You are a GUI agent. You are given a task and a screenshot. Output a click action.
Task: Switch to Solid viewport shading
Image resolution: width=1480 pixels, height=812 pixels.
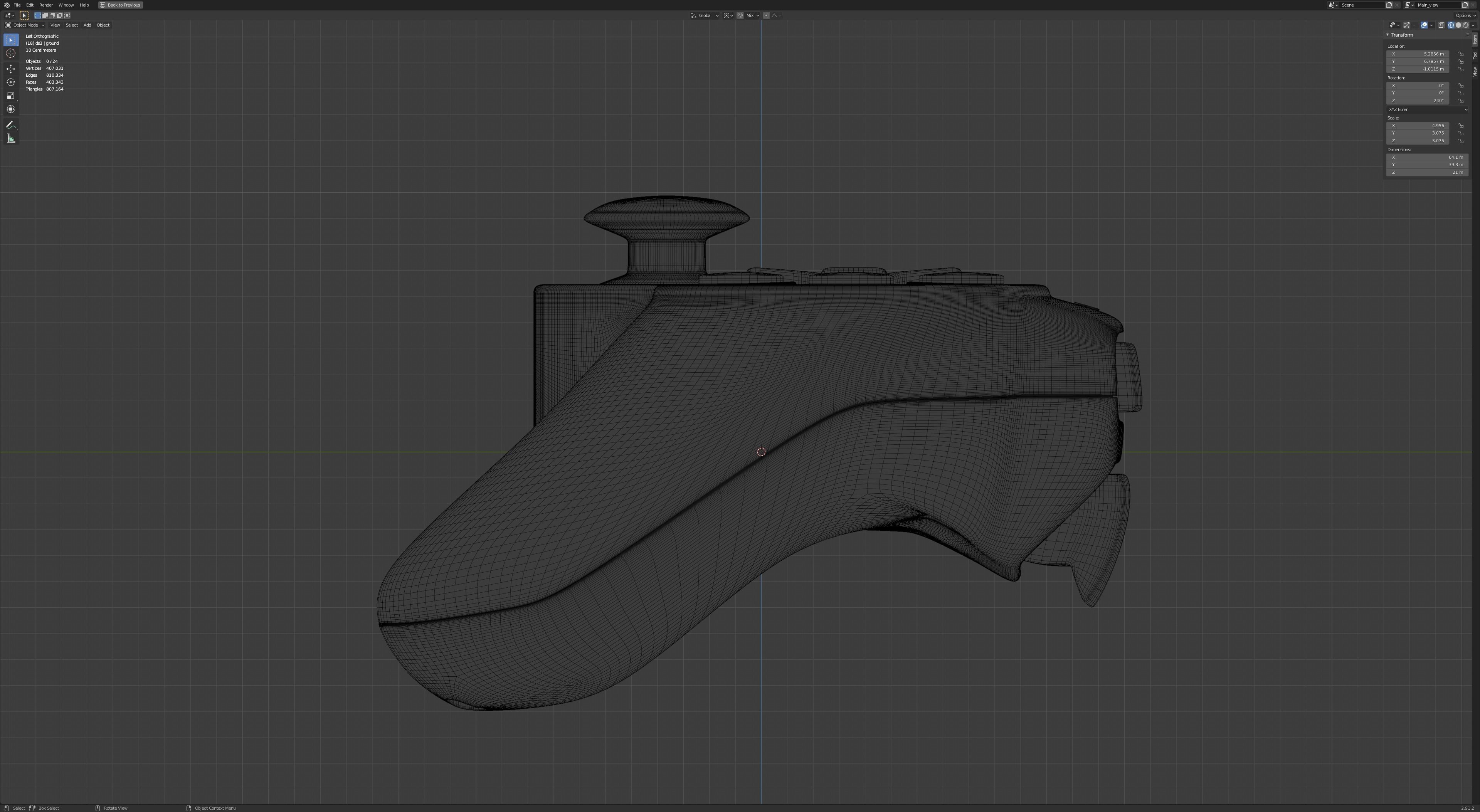coord(1458,25)
